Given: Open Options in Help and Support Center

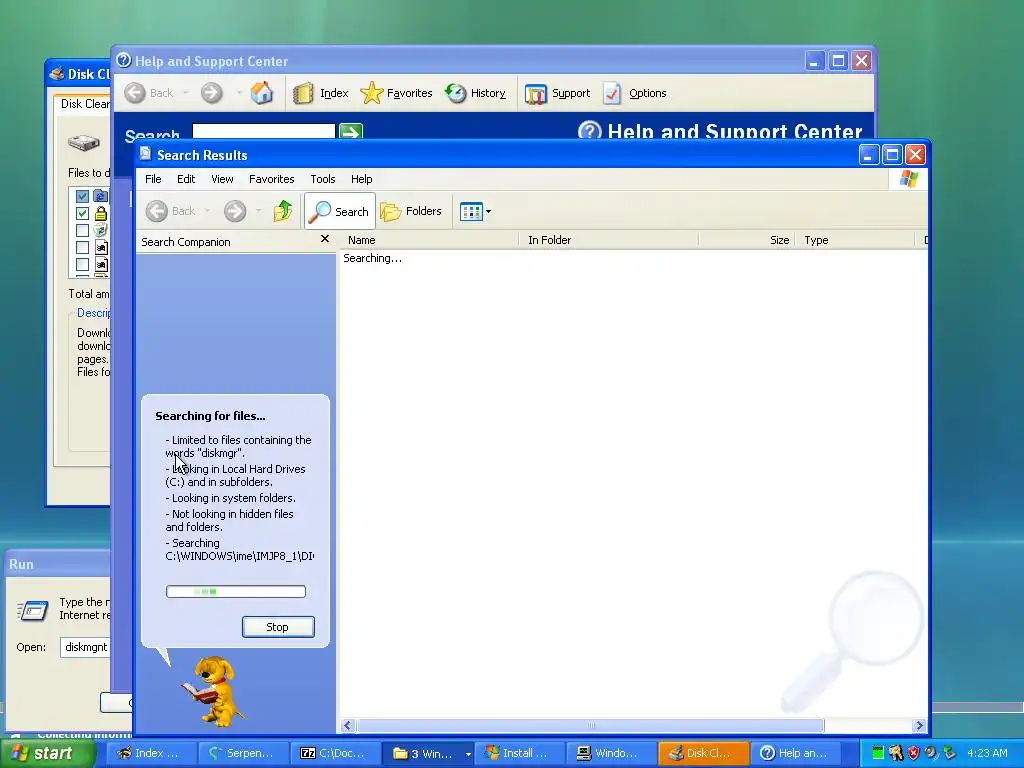Looking at the screenshot, I should click(x=634, y=93).
